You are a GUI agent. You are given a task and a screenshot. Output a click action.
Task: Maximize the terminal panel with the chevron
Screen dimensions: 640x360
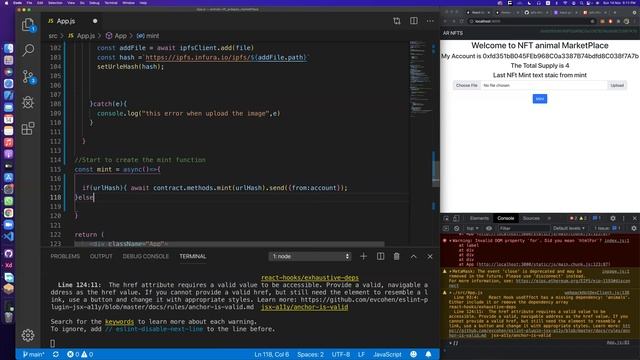pos(413,256)
